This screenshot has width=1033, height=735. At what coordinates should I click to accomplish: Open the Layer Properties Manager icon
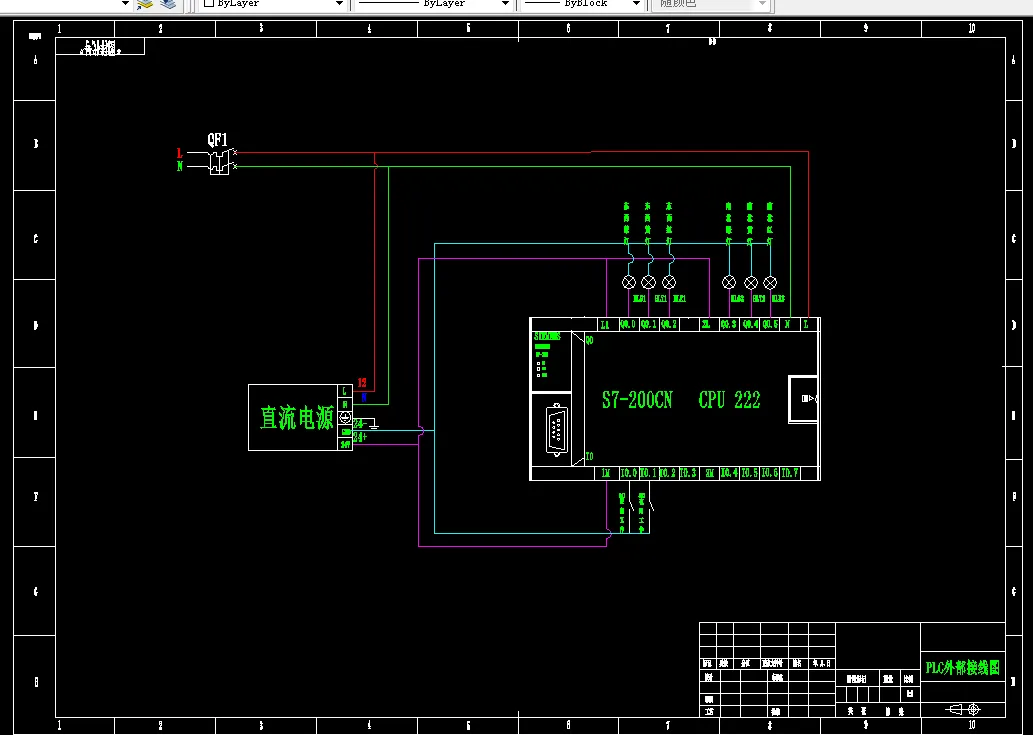[144, 4]
